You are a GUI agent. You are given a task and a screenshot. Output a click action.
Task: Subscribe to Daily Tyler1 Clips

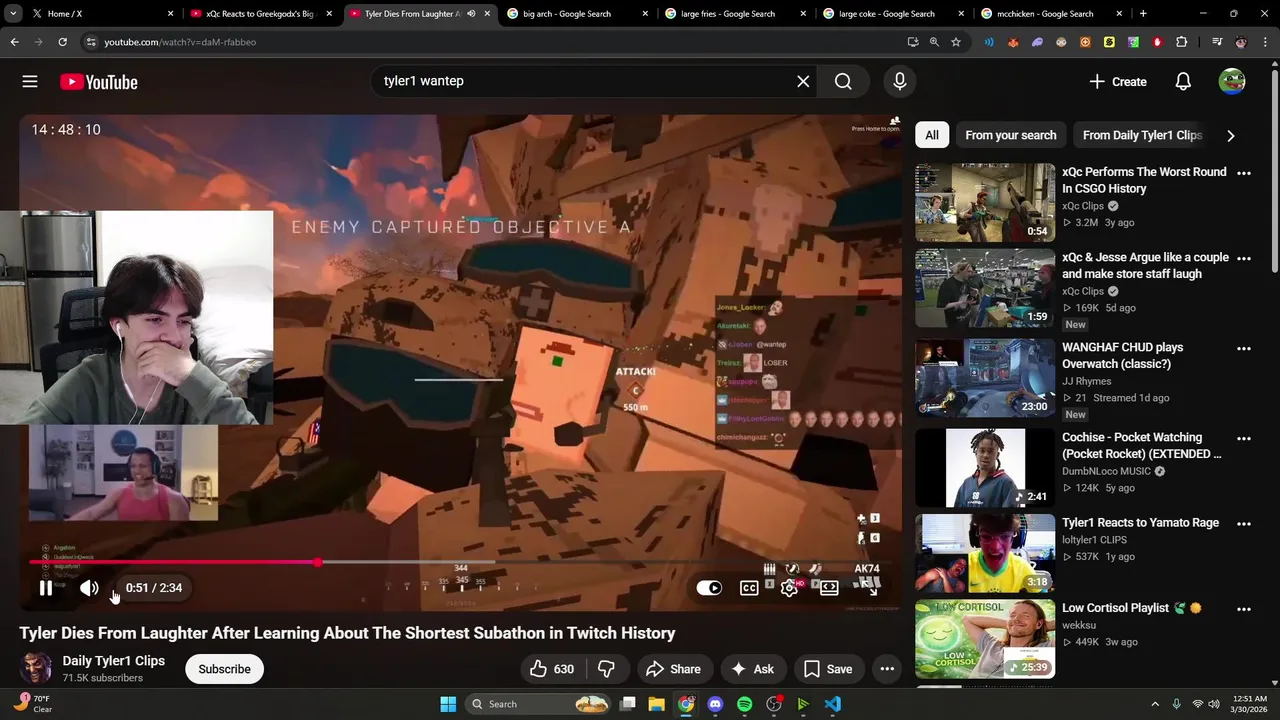(224, 669)
